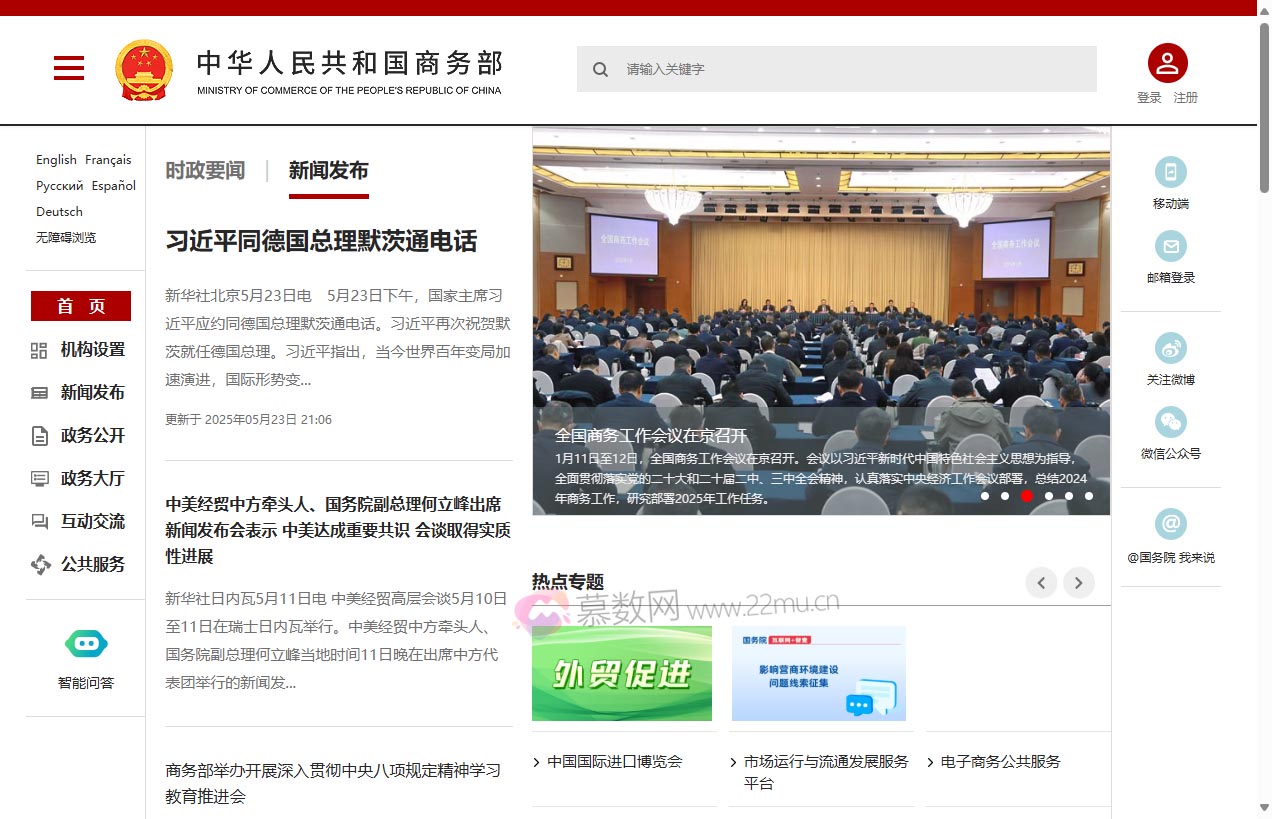Open headline 习近平同德国总理默茨通电话
The image size is (1272, 819).
[x=321, y=241]
